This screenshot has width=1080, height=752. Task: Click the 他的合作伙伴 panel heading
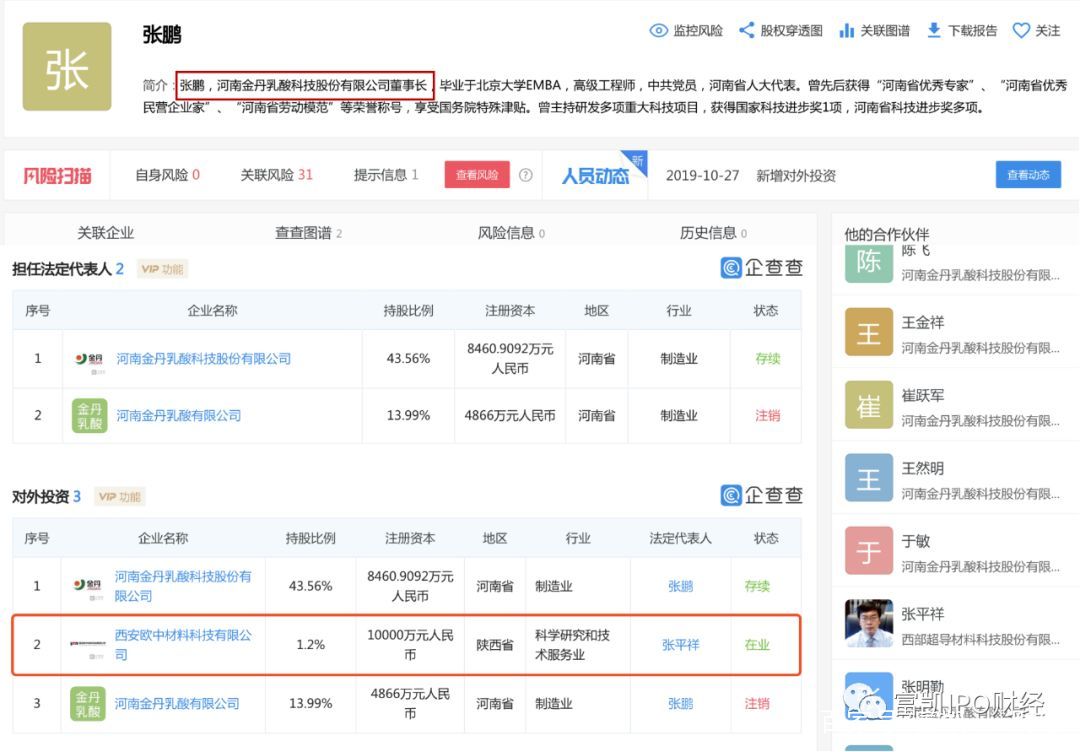886,234
